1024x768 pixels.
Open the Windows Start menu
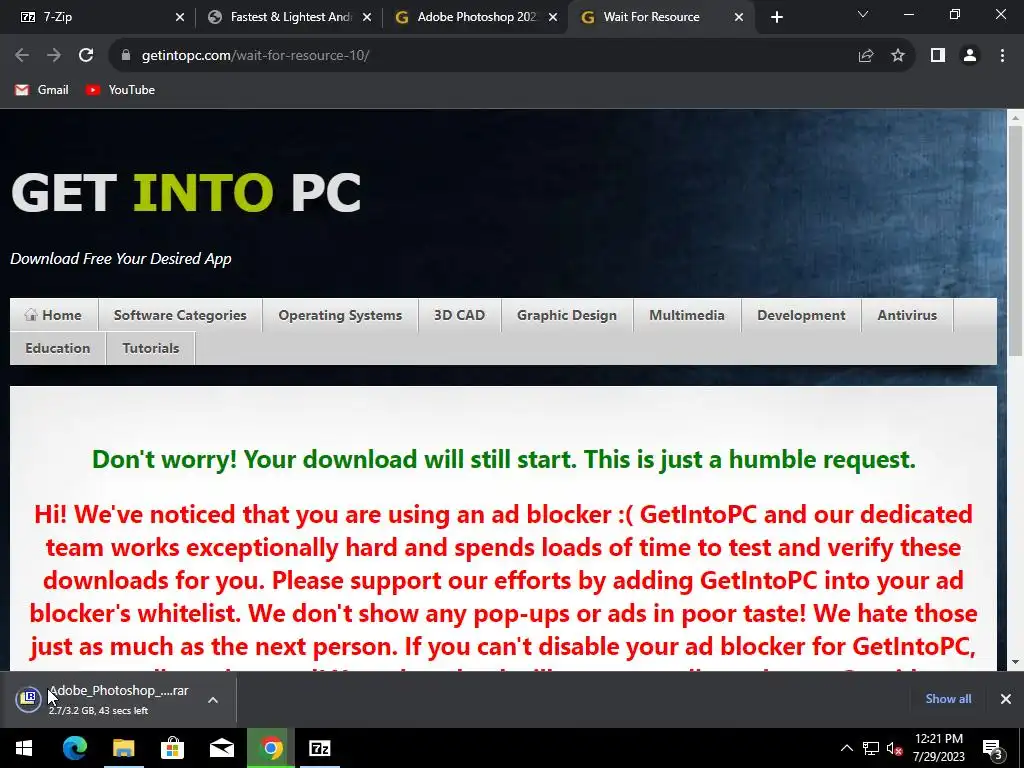24,748
